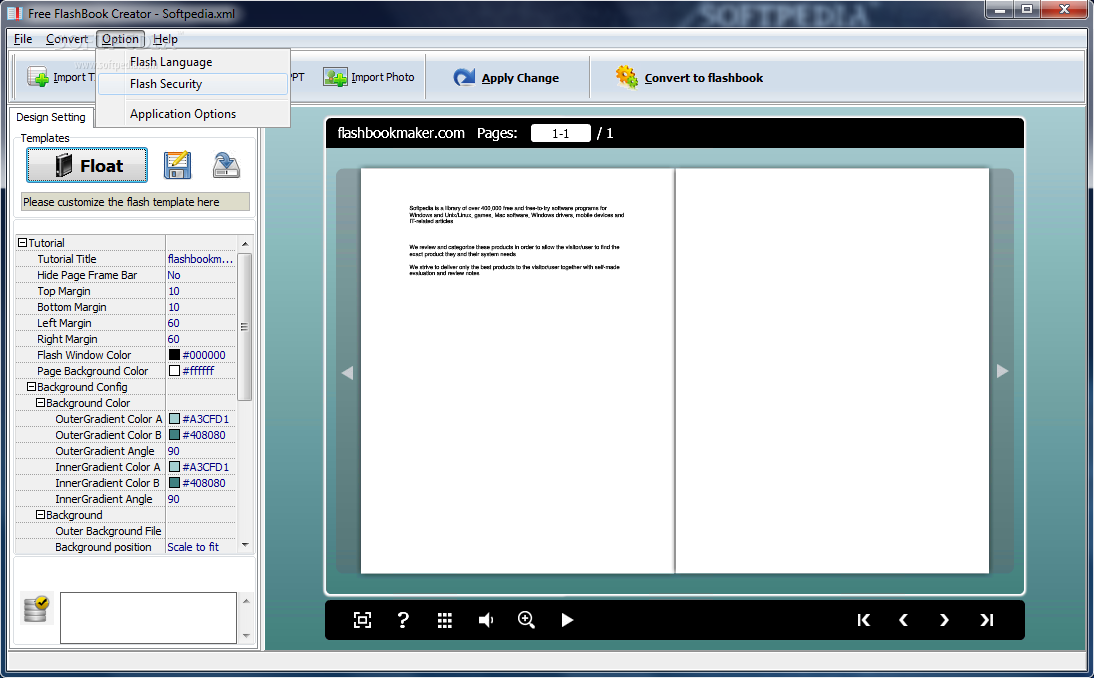Viewport: 1094px width, 678px height.
Task: Click the help question mark icon
Action: pyautogui.click(x=403, y=620)
